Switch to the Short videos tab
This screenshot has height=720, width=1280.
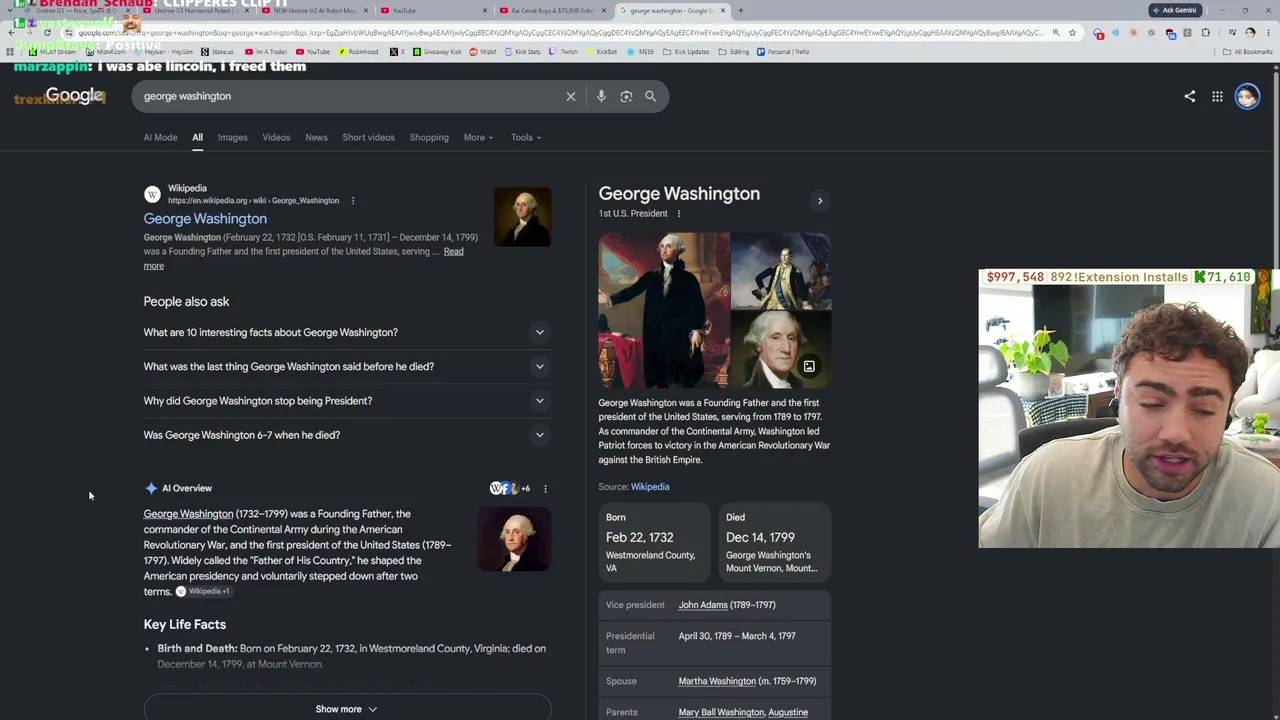tap(368, 137)
